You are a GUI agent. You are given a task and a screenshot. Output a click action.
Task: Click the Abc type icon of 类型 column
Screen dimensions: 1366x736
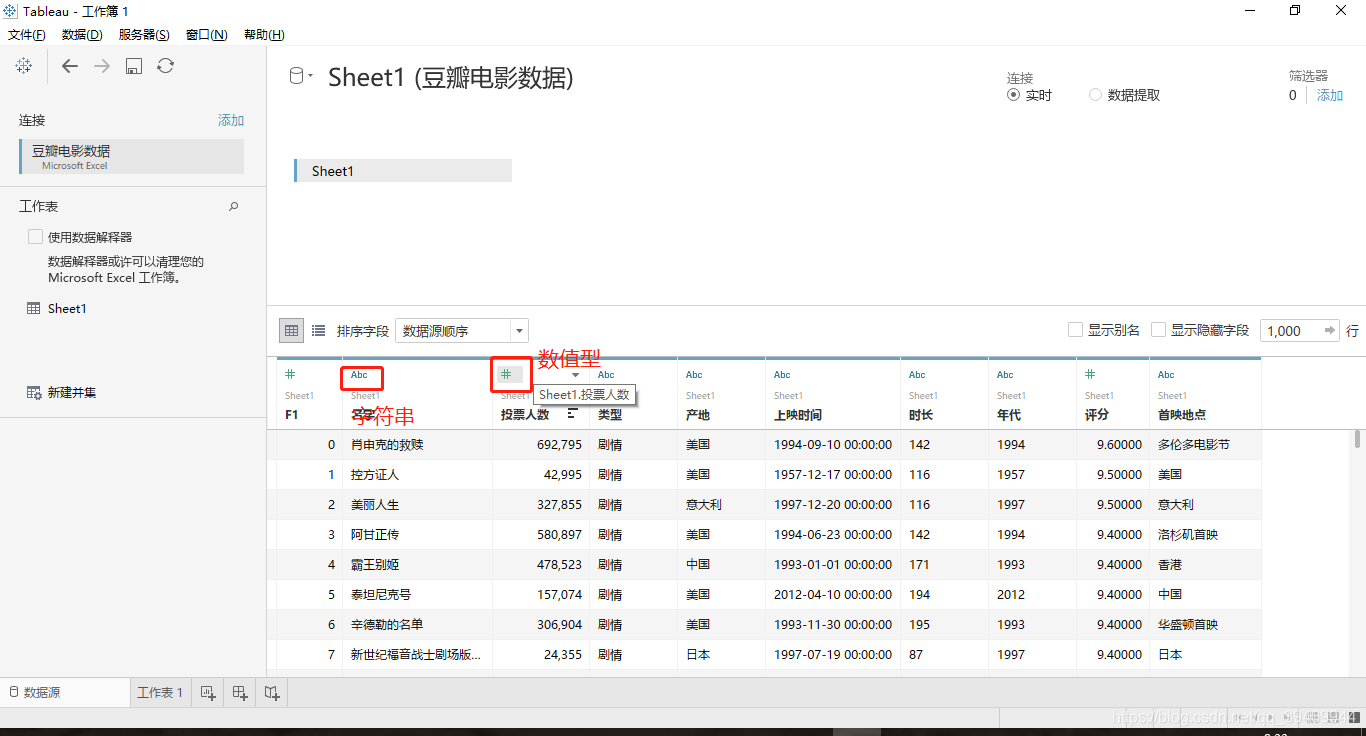tap(606, 375)
